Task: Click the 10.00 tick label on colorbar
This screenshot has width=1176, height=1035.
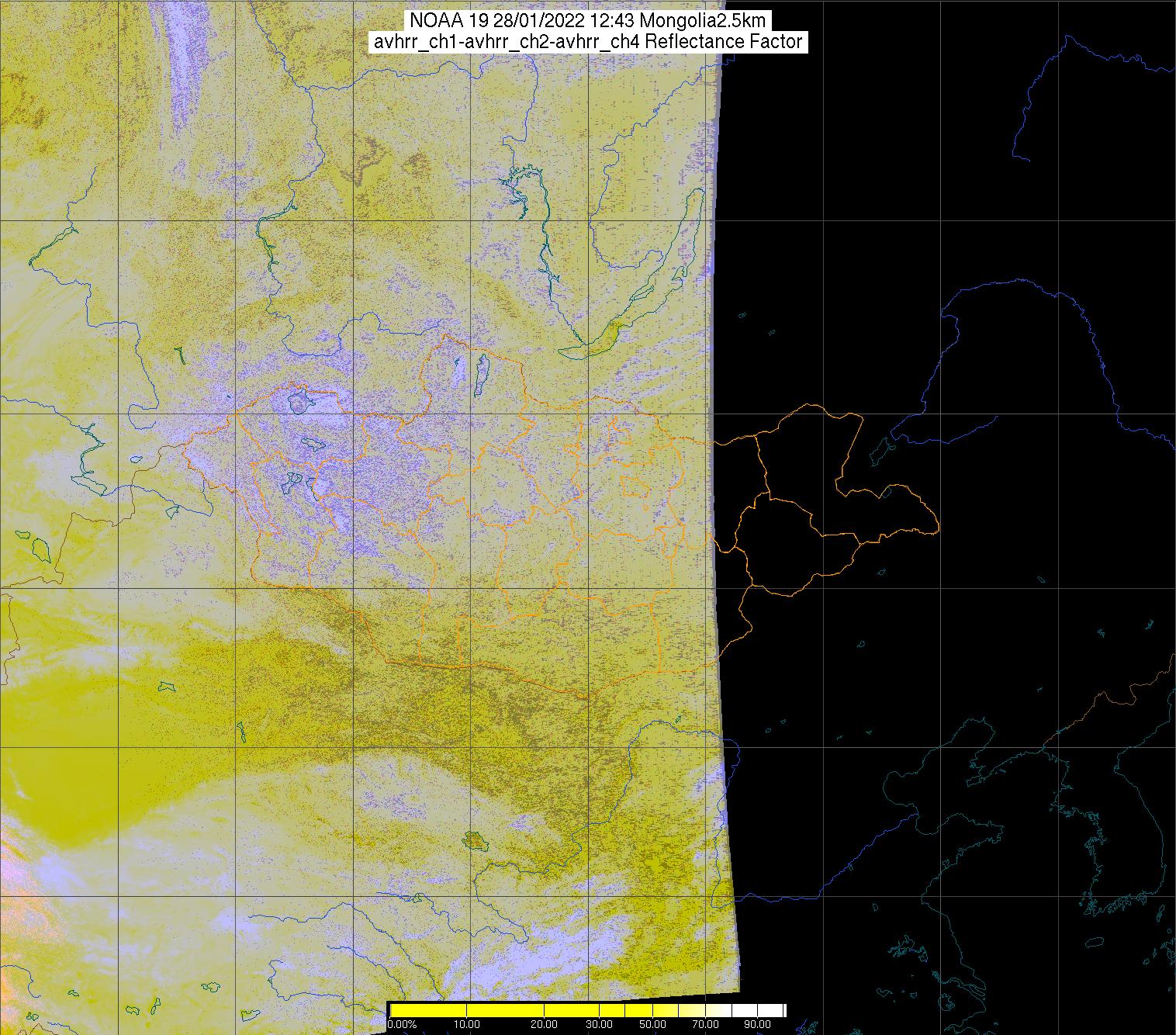Action: pyautogui.click(x=466, y=1026)
